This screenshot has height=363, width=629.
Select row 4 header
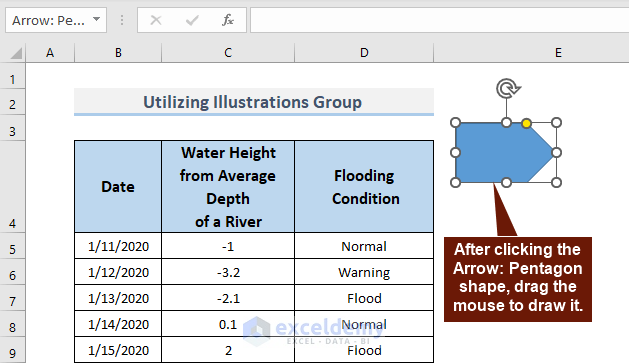[12, 187]
